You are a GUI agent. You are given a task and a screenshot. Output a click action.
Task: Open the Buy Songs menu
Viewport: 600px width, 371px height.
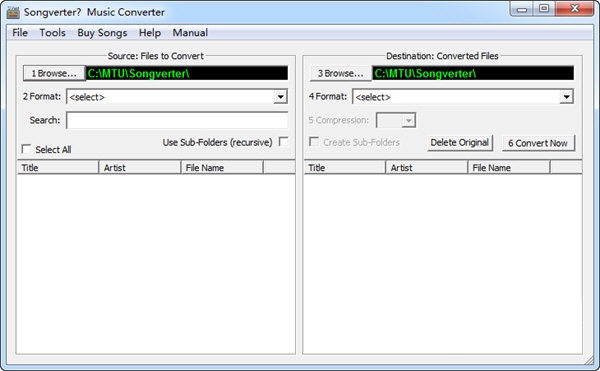click(x=102, y=33)
